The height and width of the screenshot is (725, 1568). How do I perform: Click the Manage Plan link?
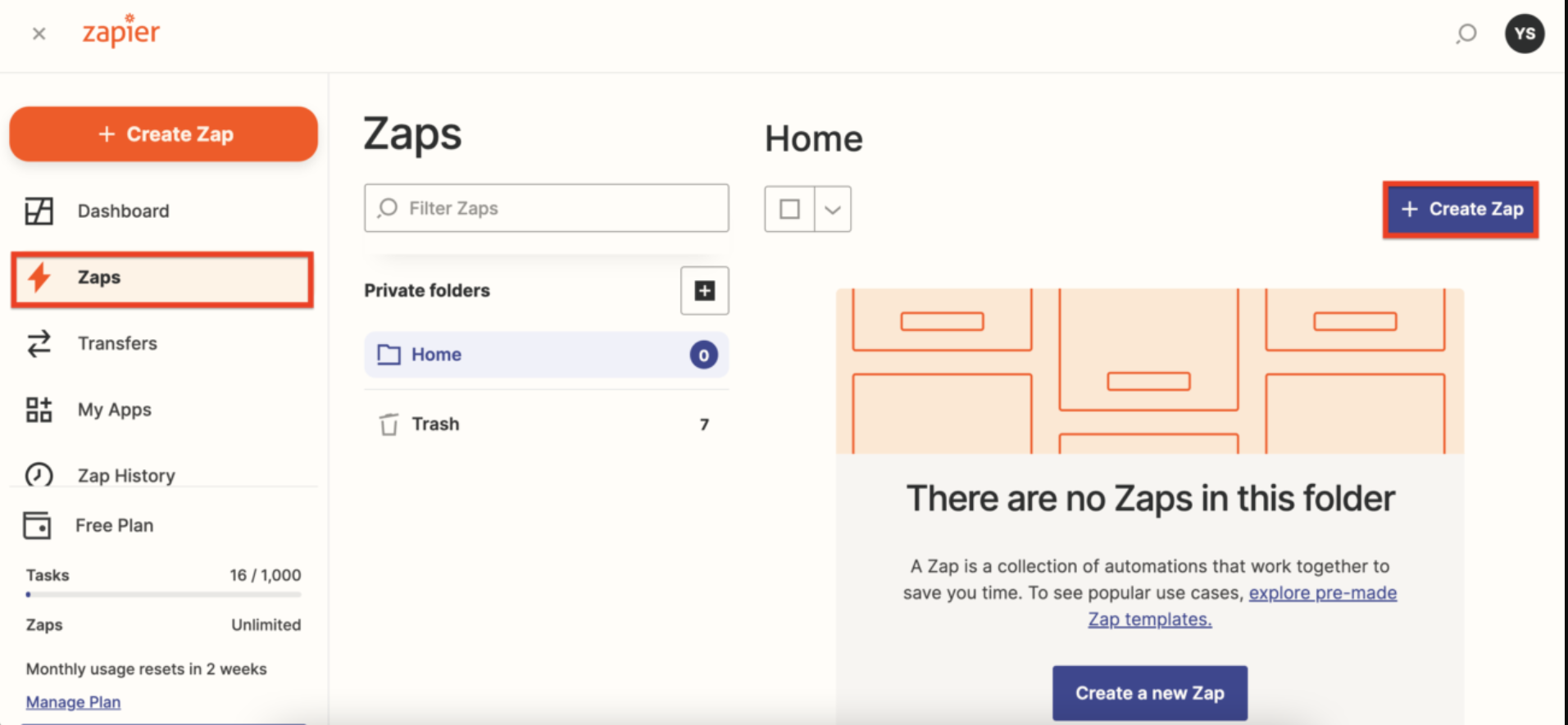coord(73,702)
